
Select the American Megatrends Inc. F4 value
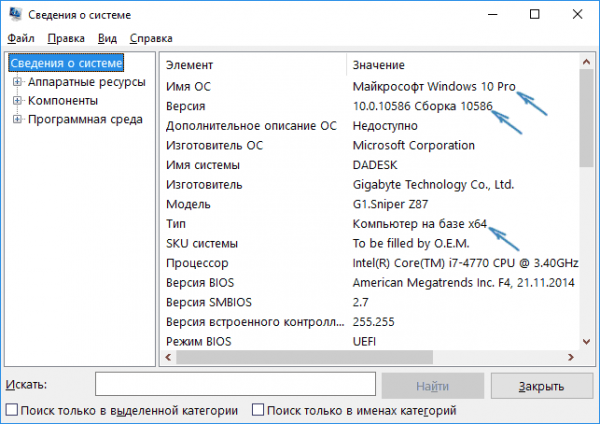point(463,283)
